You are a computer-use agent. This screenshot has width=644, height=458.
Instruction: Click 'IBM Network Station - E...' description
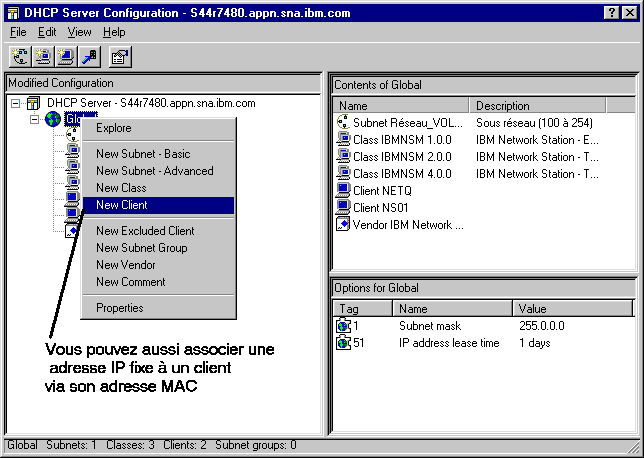pos(537,140)
